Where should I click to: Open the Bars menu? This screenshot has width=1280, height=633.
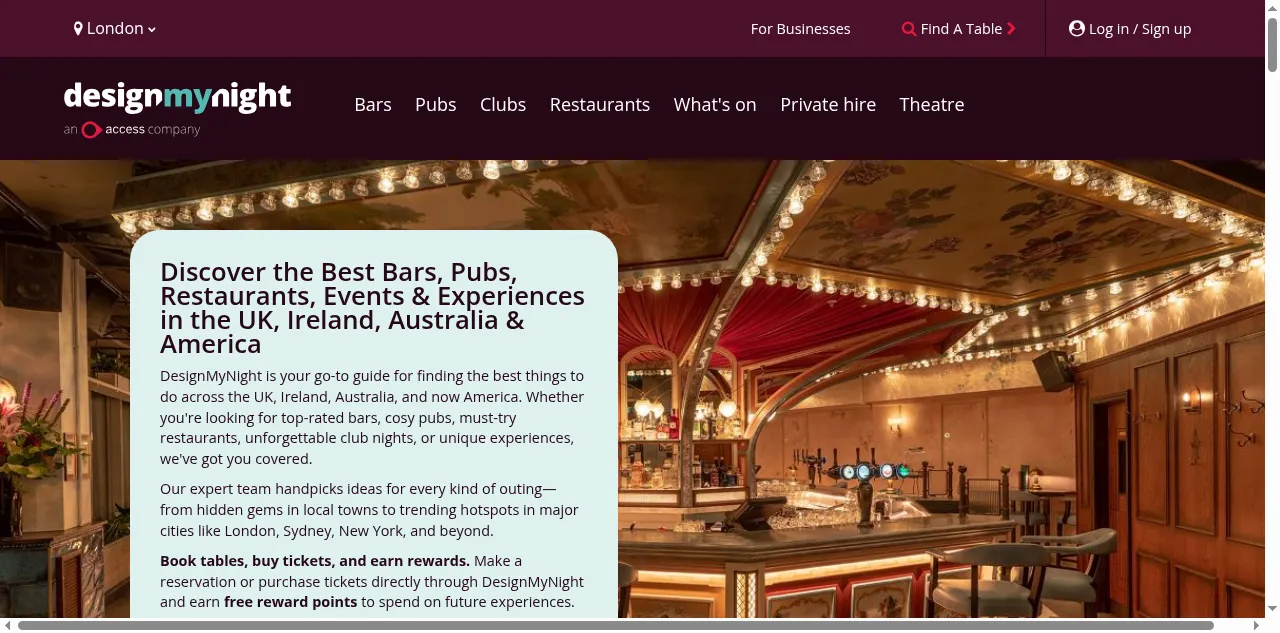point(373,105)
